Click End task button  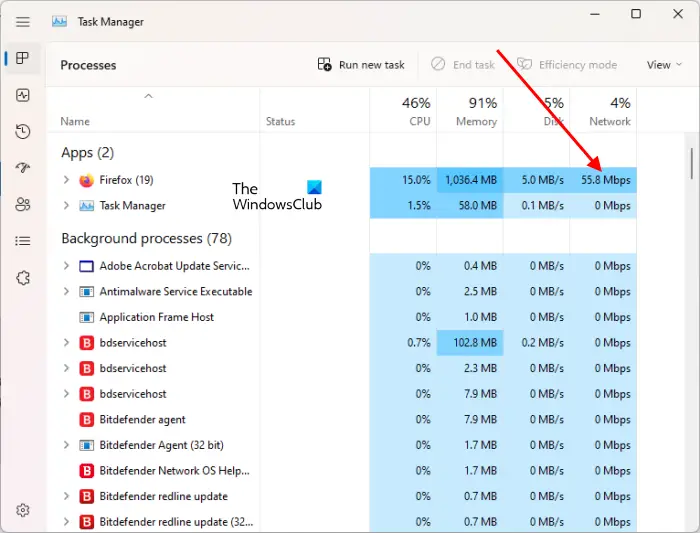(462, 65)
